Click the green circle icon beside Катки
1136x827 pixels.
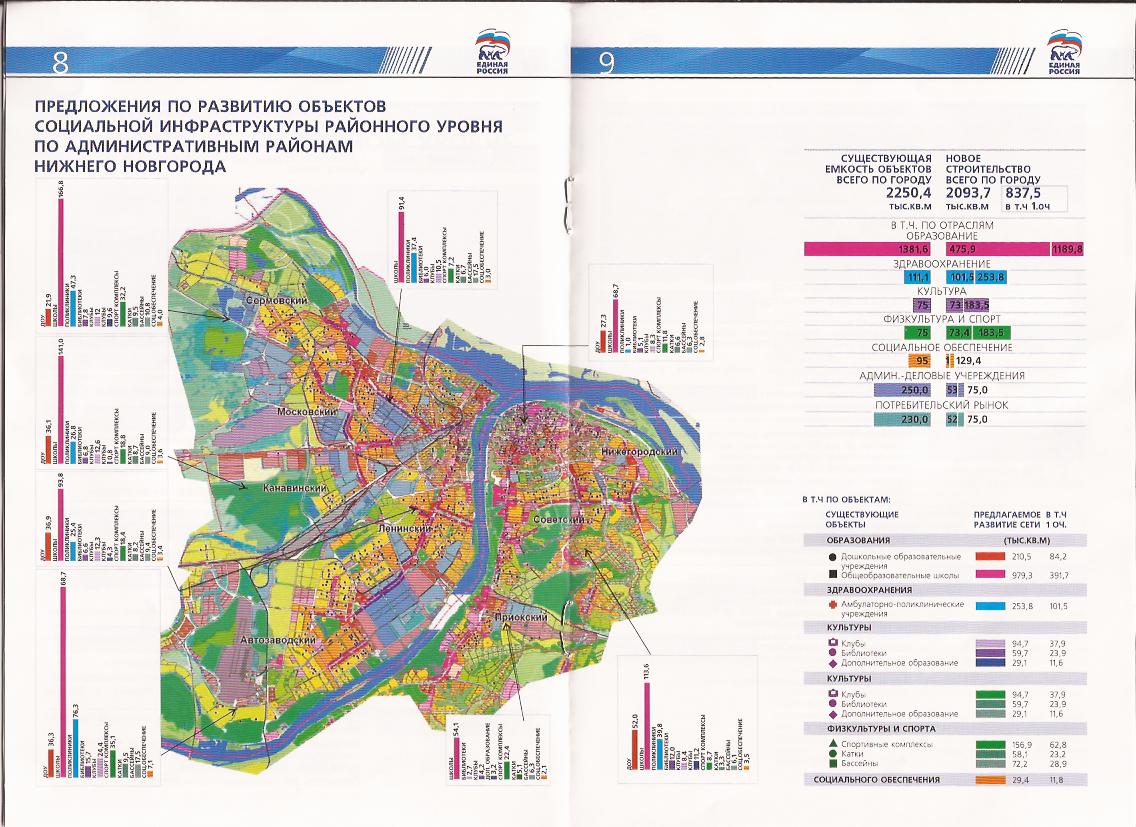(833, 754)
